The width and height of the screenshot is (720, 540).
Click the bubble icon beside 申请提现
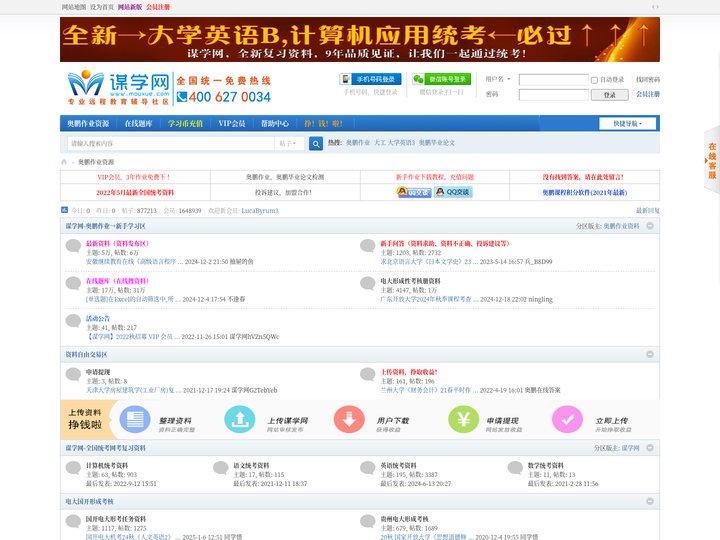[73, 374]
